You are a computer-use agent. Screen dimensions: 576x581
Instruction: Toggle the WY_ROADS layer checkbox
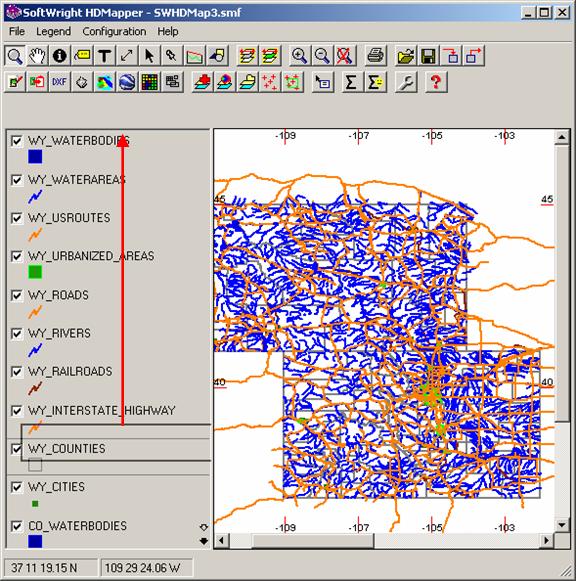(x=16, y=295)
